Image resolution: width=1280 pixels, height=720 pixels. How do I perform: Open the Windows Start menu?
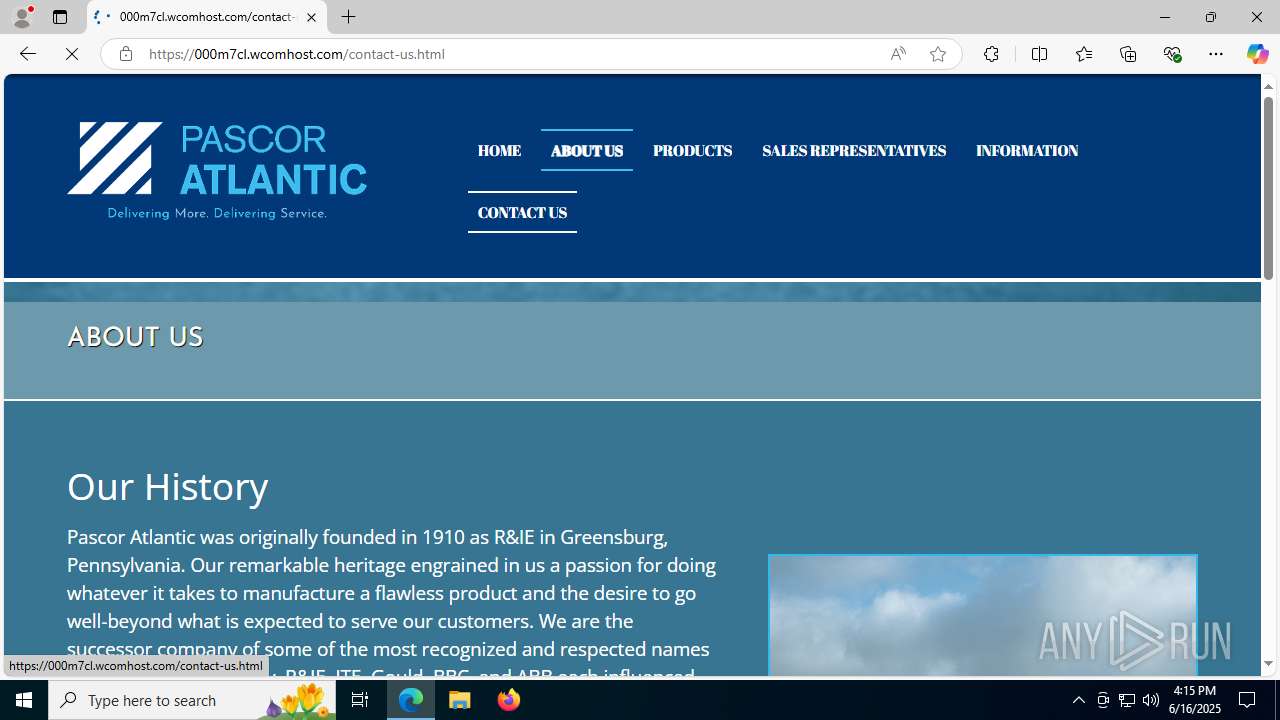(24, 700)
